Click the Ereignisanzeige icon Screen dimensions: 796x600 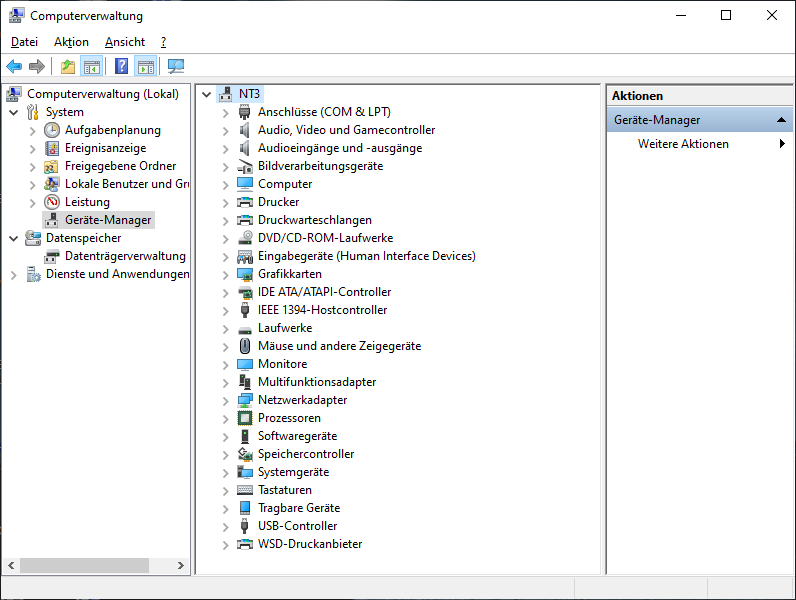(x=52, y=148)
